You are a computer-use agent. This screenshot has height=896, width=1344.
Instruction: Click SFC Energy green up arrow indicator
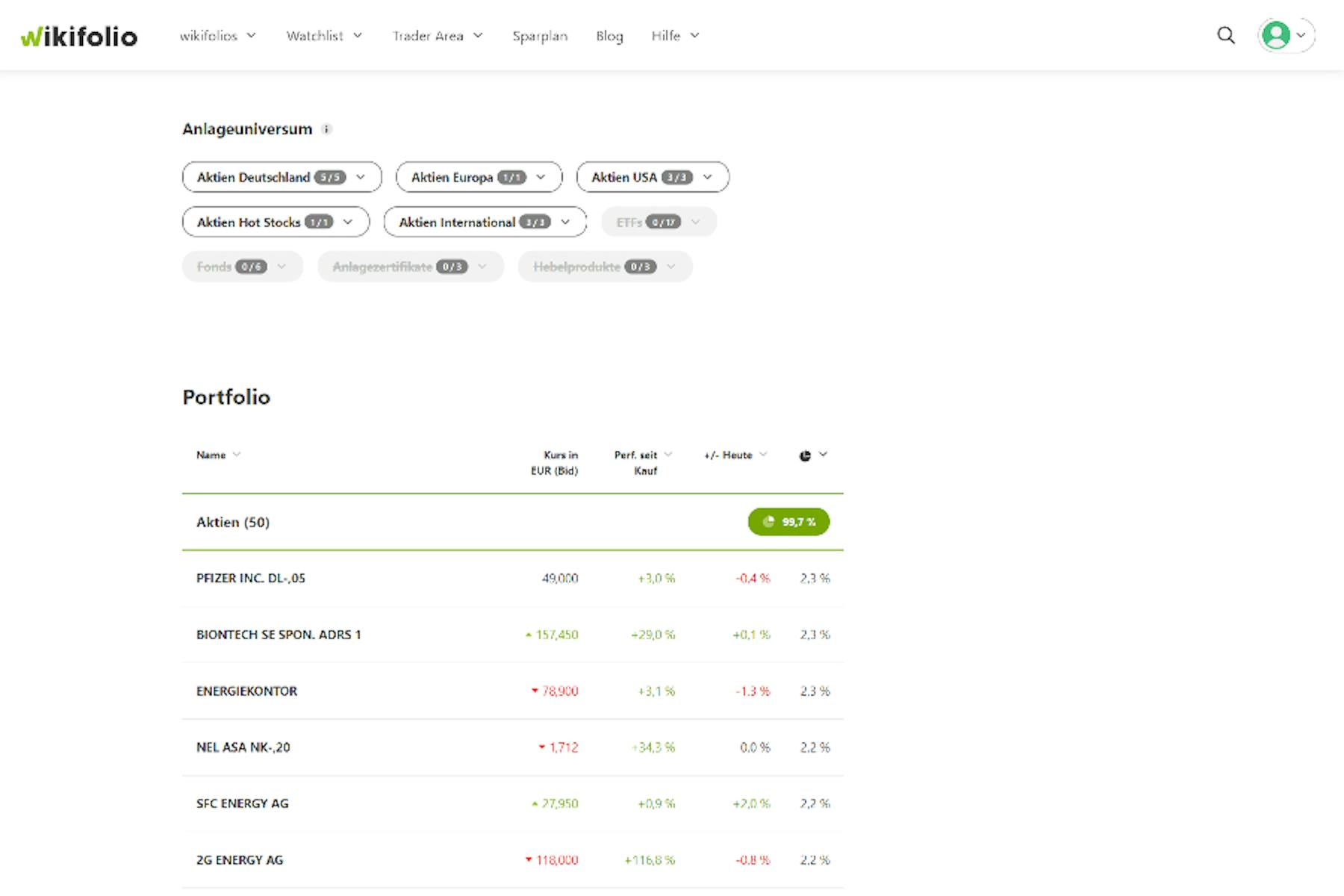535,804
